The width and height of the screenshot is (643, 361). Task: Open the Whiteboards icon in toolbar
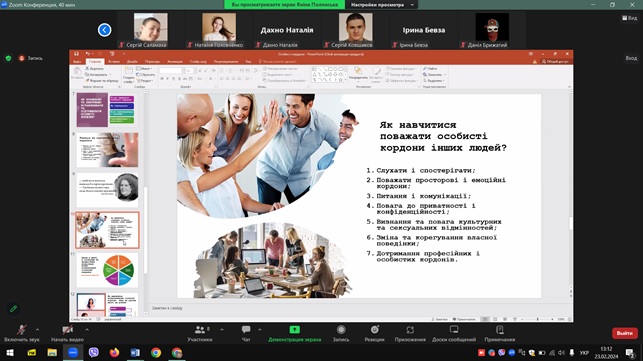454,329
